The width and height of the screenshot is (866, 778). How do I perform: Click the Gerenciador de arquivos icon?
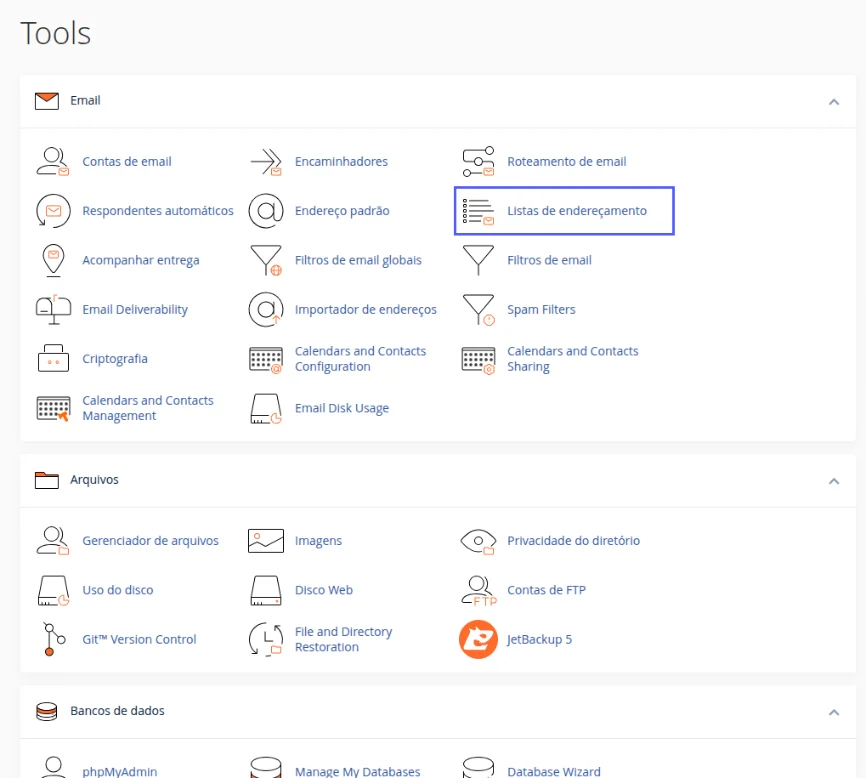(53, 541)
